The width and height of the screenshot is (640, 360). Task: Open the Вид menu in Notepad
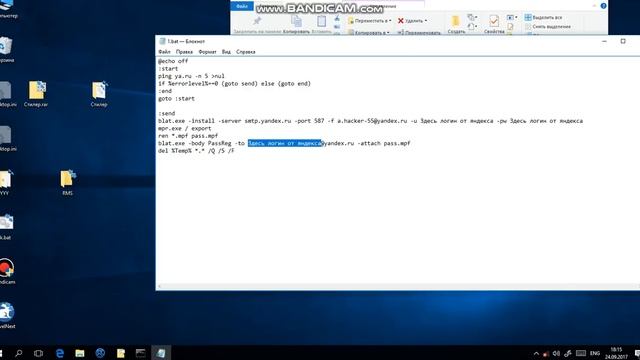[x=226, y=52]
